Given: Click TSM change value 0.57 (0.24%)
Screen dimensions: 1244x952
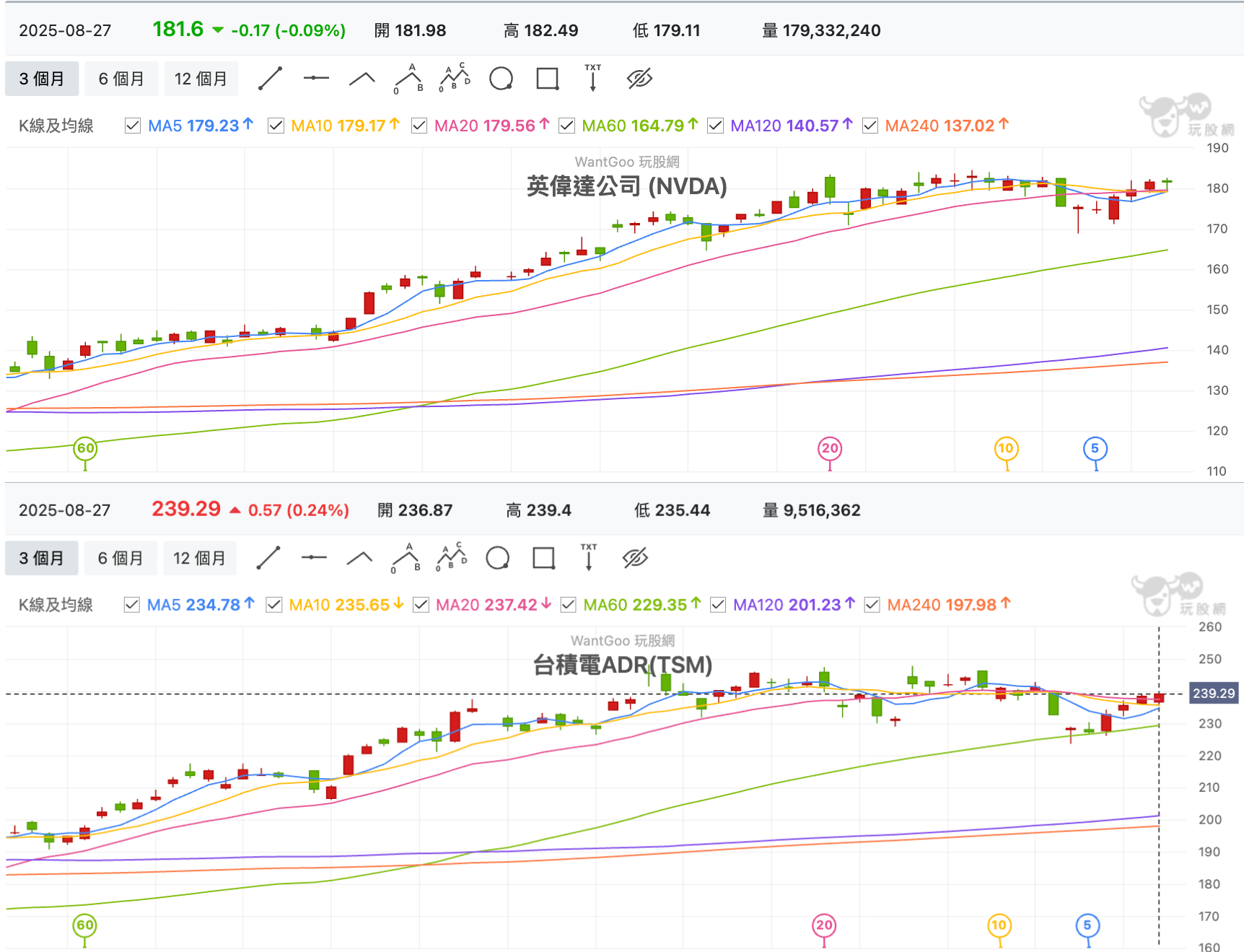Looking at the screenshot, I should [x=299, y=510].
